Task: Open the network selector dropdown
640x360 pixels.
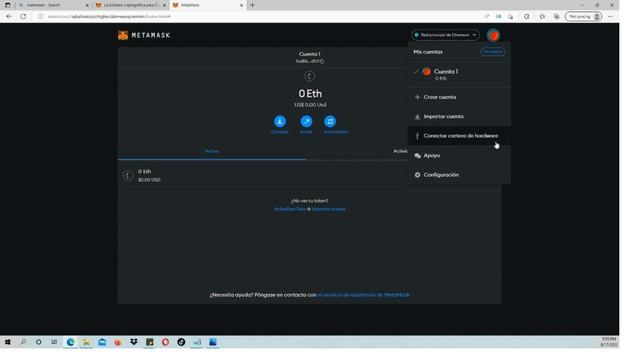Action: [445, 35]
